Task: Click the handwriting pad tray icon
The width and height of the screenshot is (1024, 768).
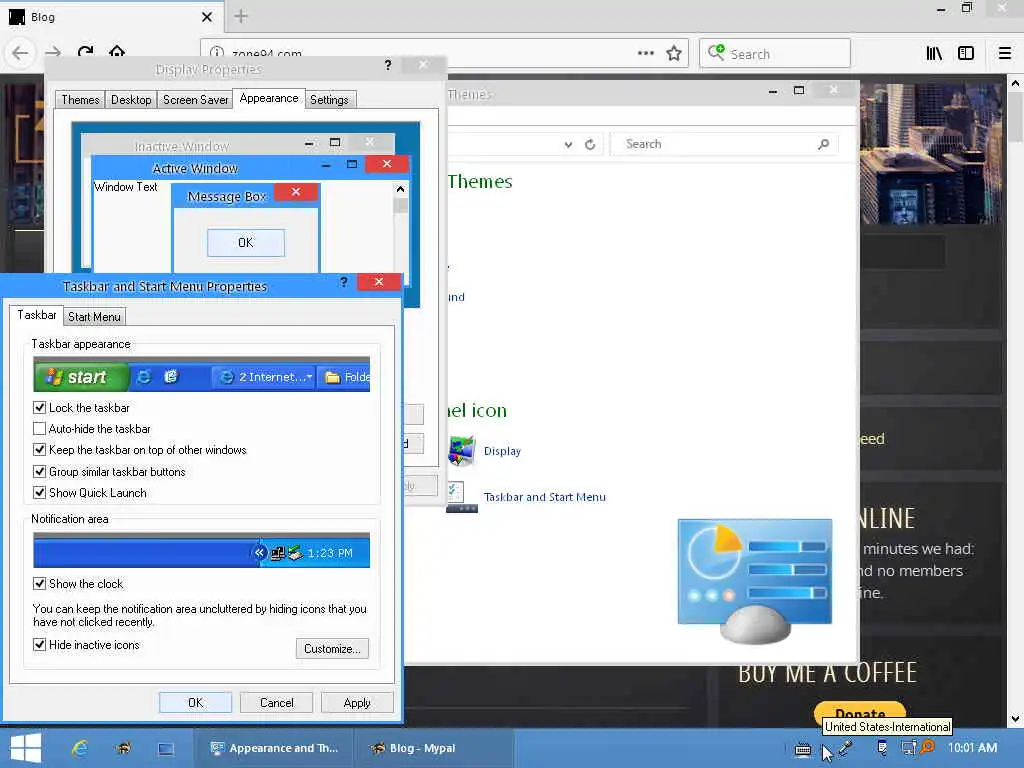Action: pyautogui.click(x=882, y=748)
